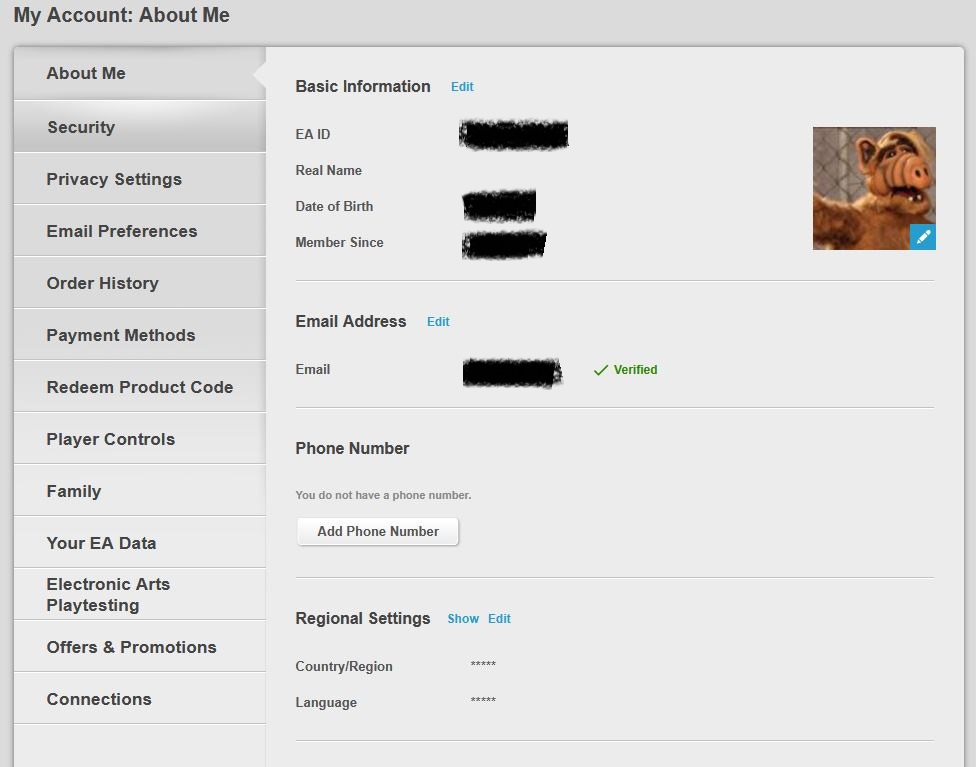Click the pencil edit icon on avatar
This screenshot has width=976, height=767.
click(x=922, y=237)
